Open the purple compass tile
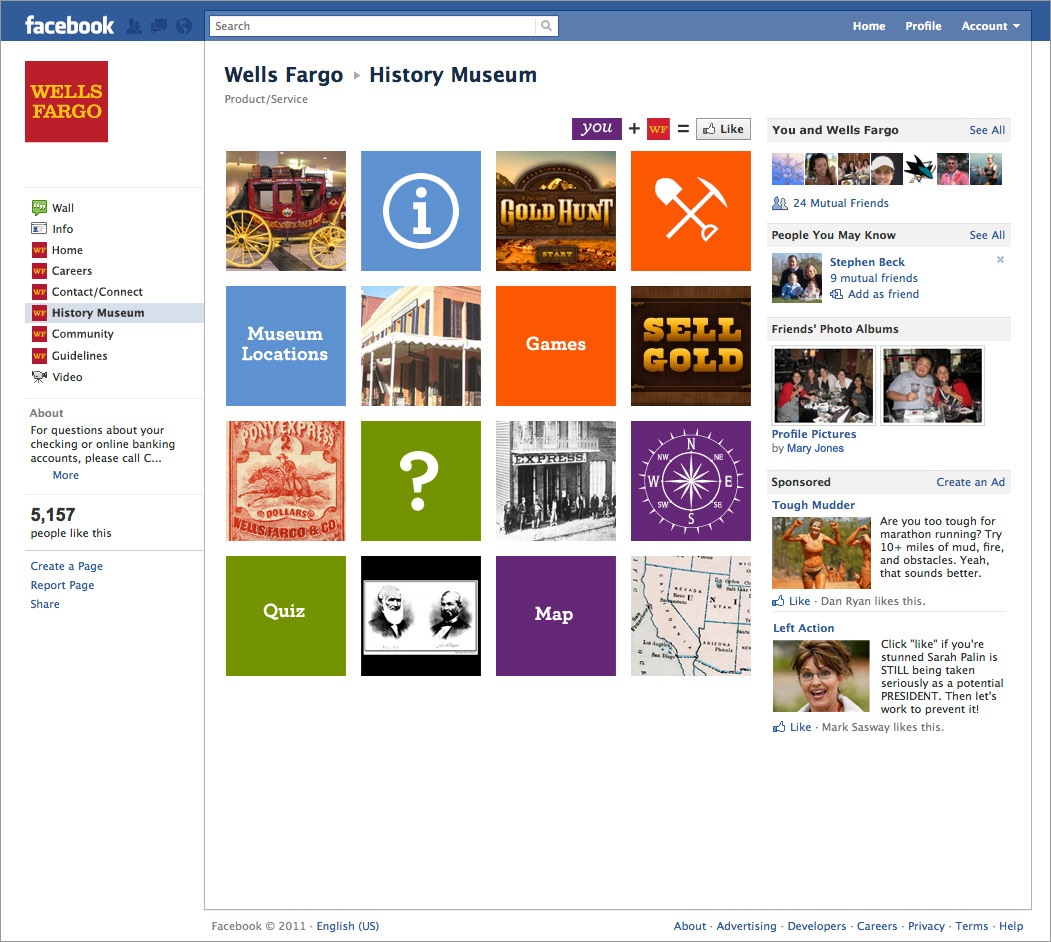This screenshot has height=942, width=1051. [x=690, y=481]
